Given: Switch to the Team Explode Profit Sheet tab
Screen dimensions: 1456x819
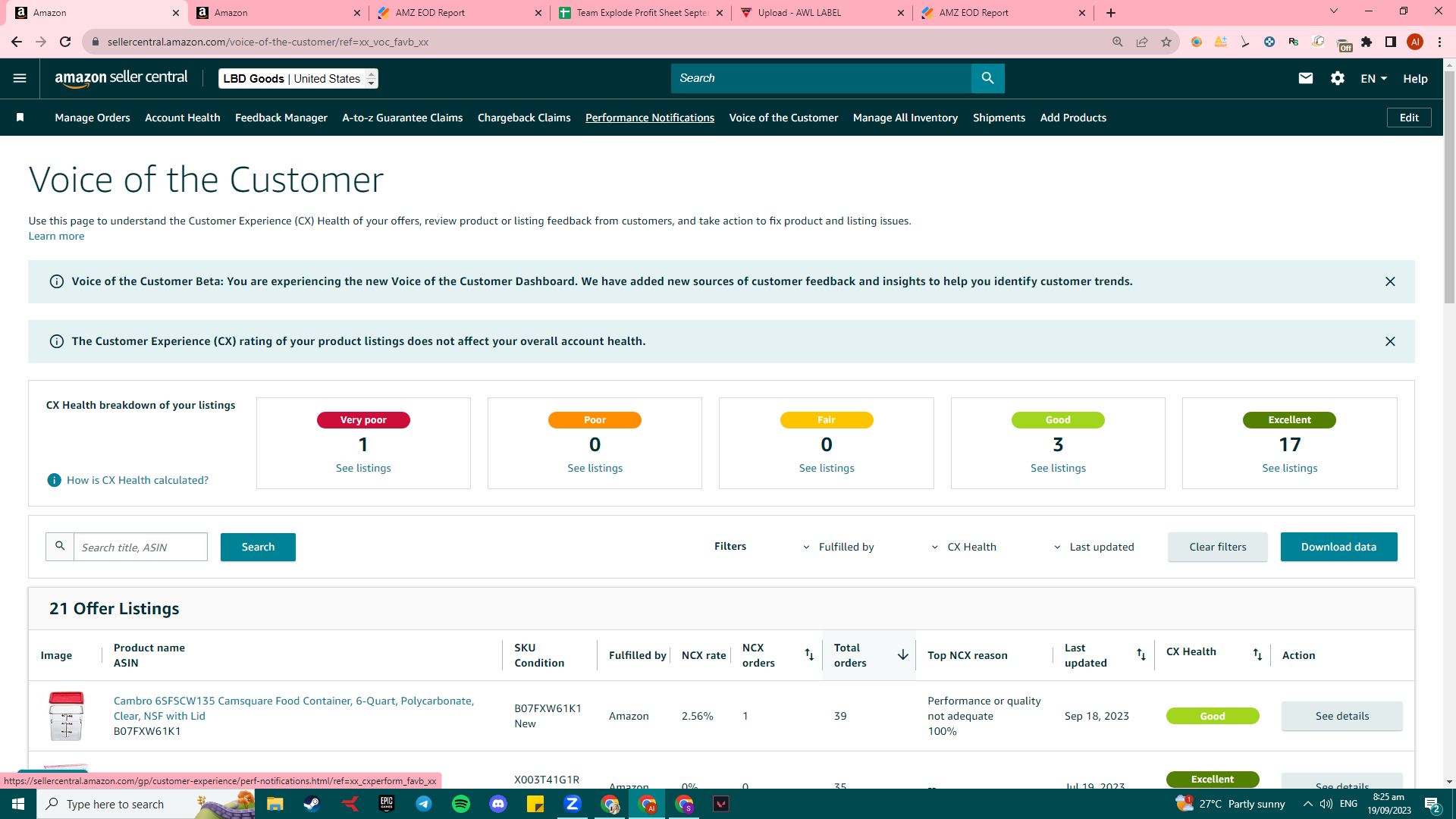Looking at the screenshot, I should [x=641, y=13].
